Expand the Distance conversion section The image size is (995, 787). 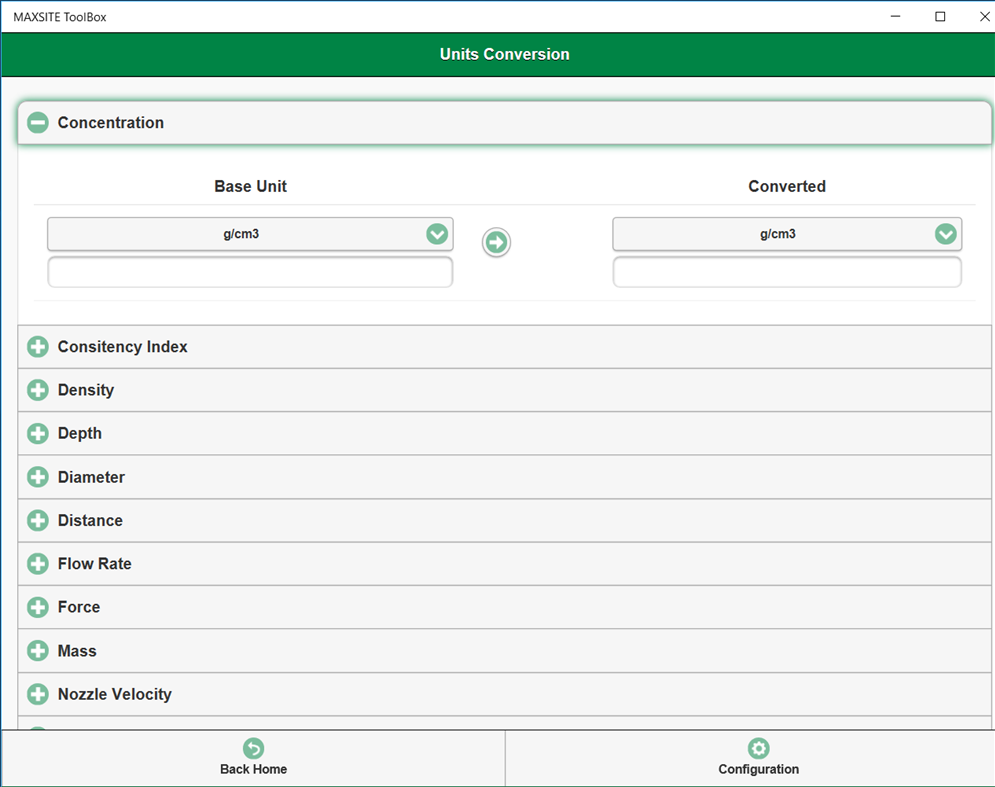click(x=37, y=520)
